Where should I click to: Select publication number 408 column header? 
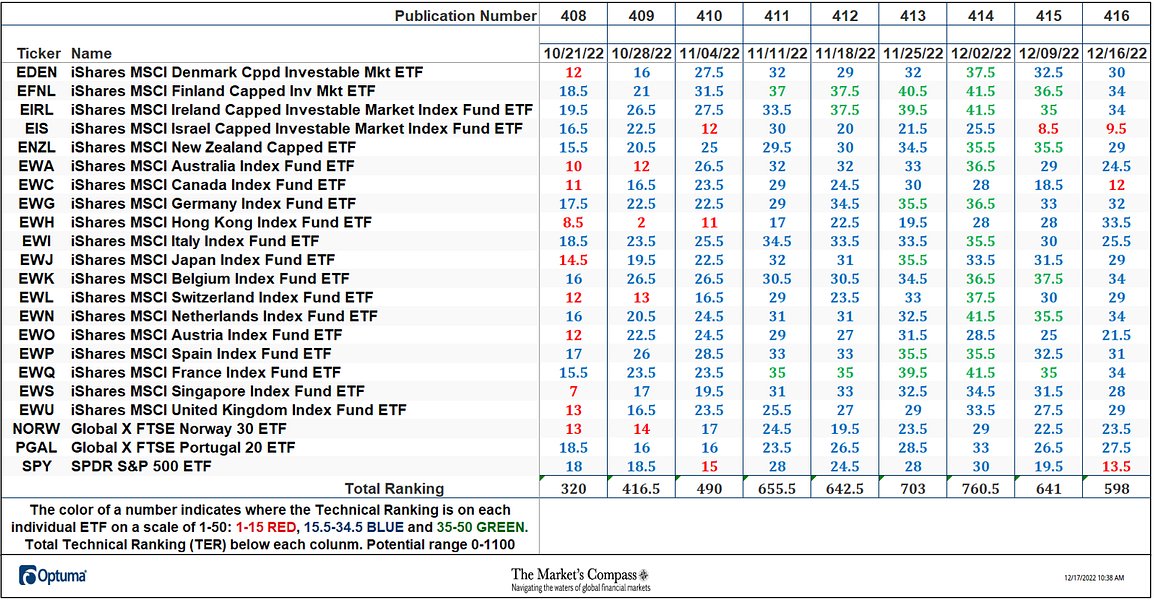573,15
